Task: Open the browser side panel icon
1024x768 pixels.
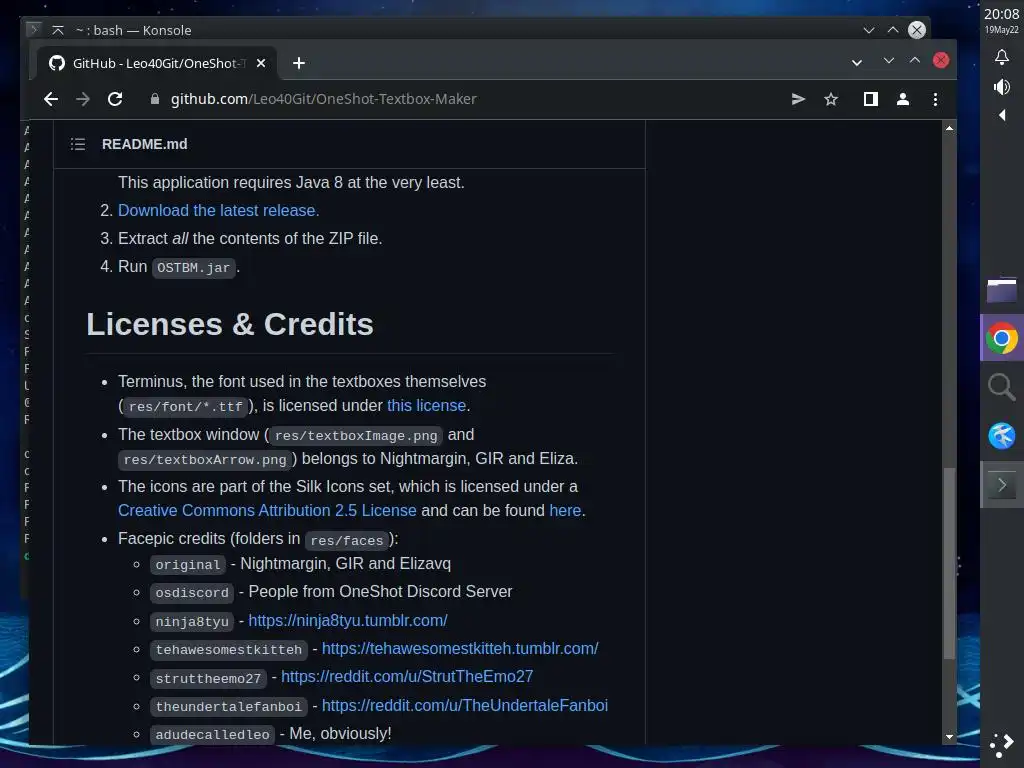Action: coord(871,99)
